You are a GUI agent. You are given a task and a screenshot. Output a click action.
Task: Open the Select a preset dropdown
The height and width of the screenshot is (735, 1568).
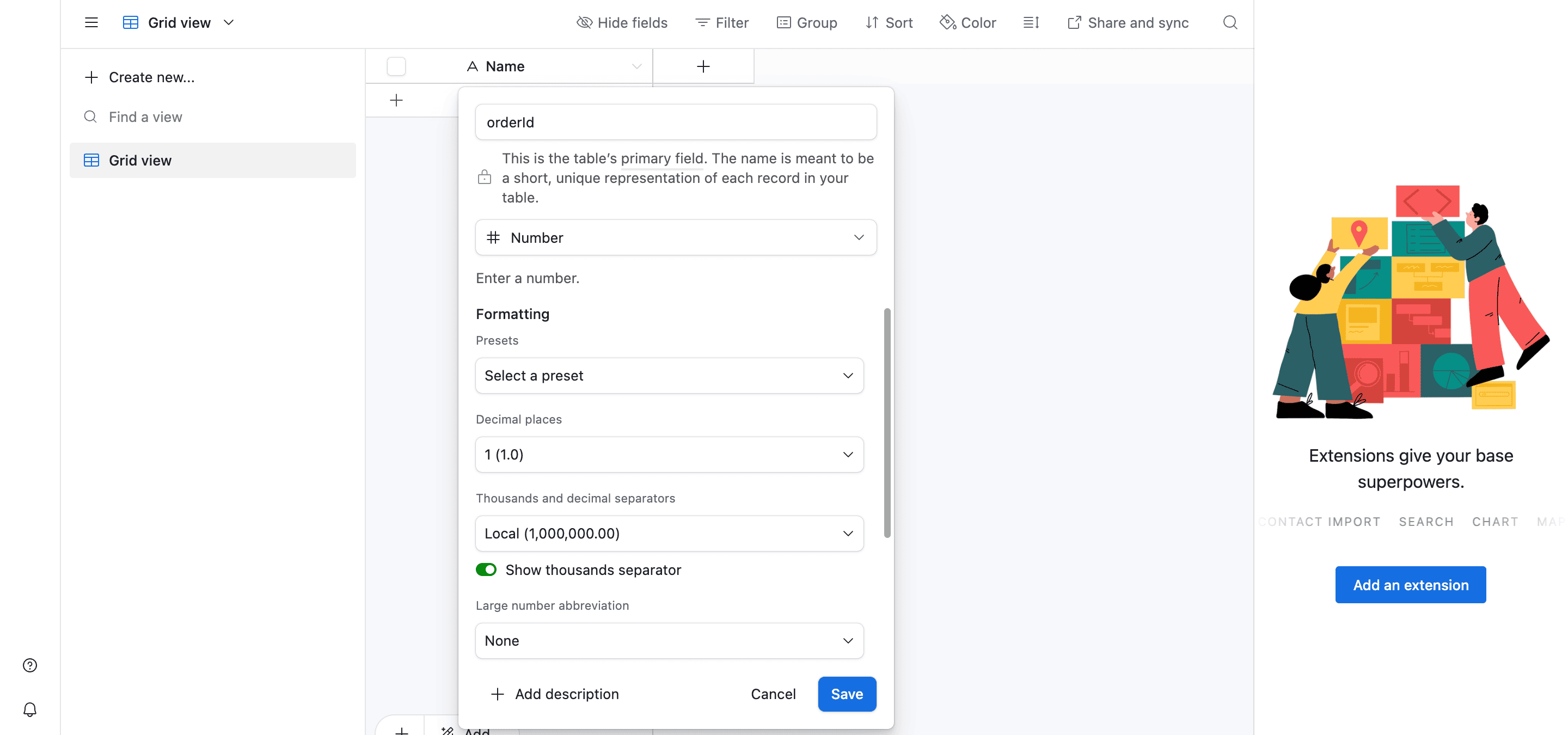tap(669, 376)
